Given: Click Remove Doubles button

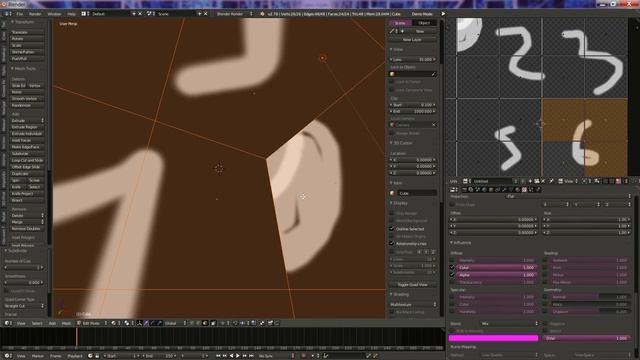Looking at the screenshot, I should coord(27,229).
